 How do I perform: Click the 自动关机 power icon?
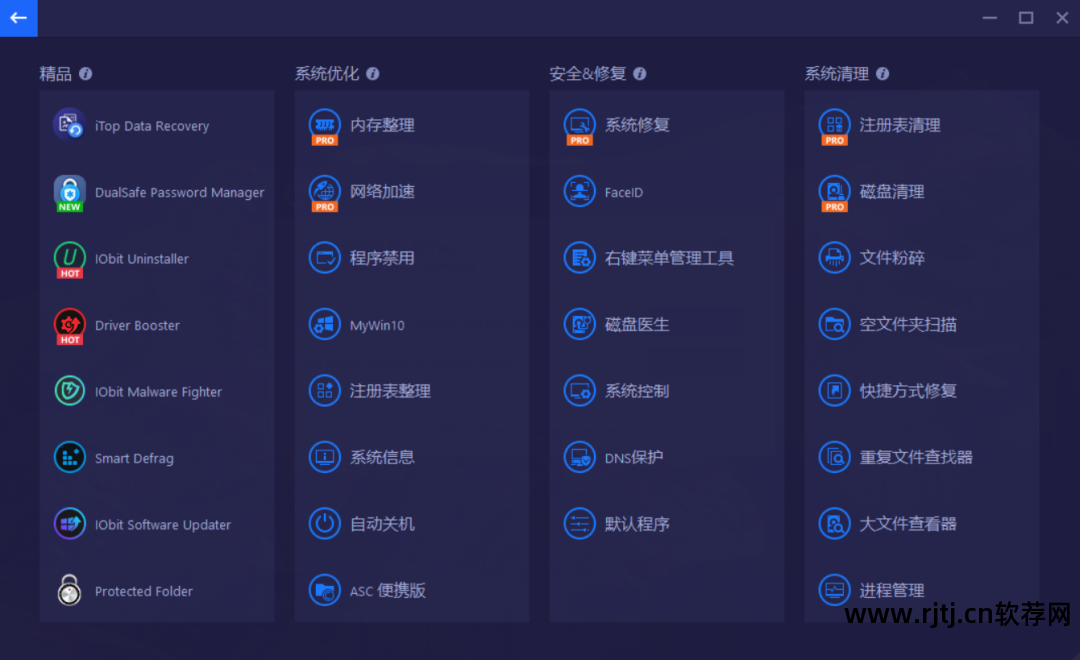point(324,524)
